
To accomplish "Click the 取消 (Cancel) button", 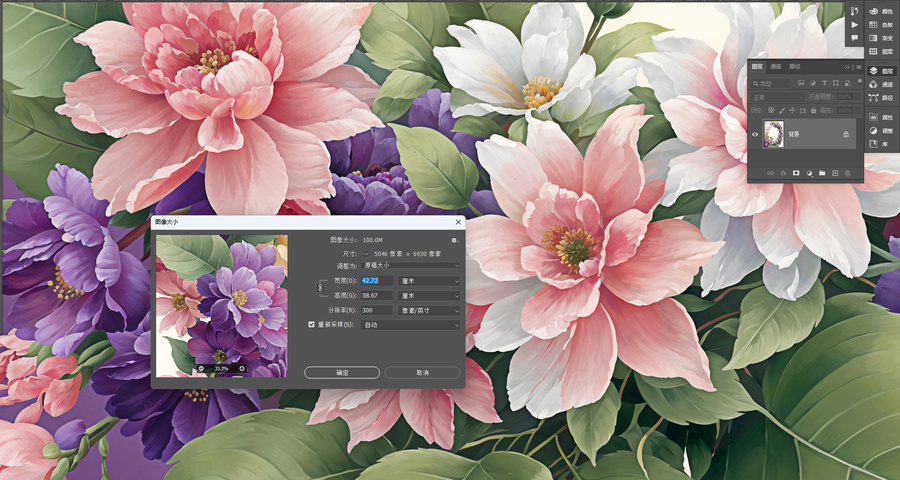I will tap(422, 373).
